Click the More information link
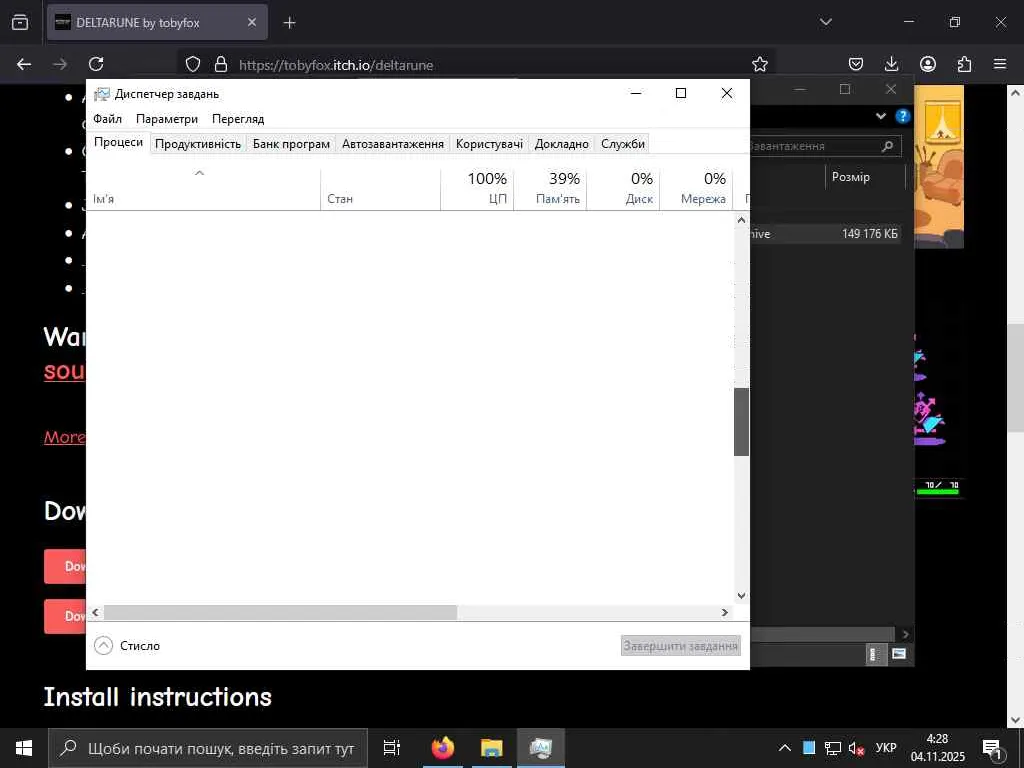 click(64, 437)
